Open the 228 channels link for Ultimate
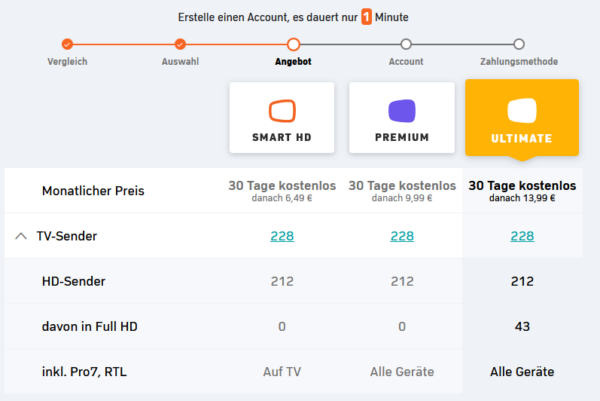Image resolution: width=600 pixels, height=401 pixels. pyautogui.click(x=522, y=237)
